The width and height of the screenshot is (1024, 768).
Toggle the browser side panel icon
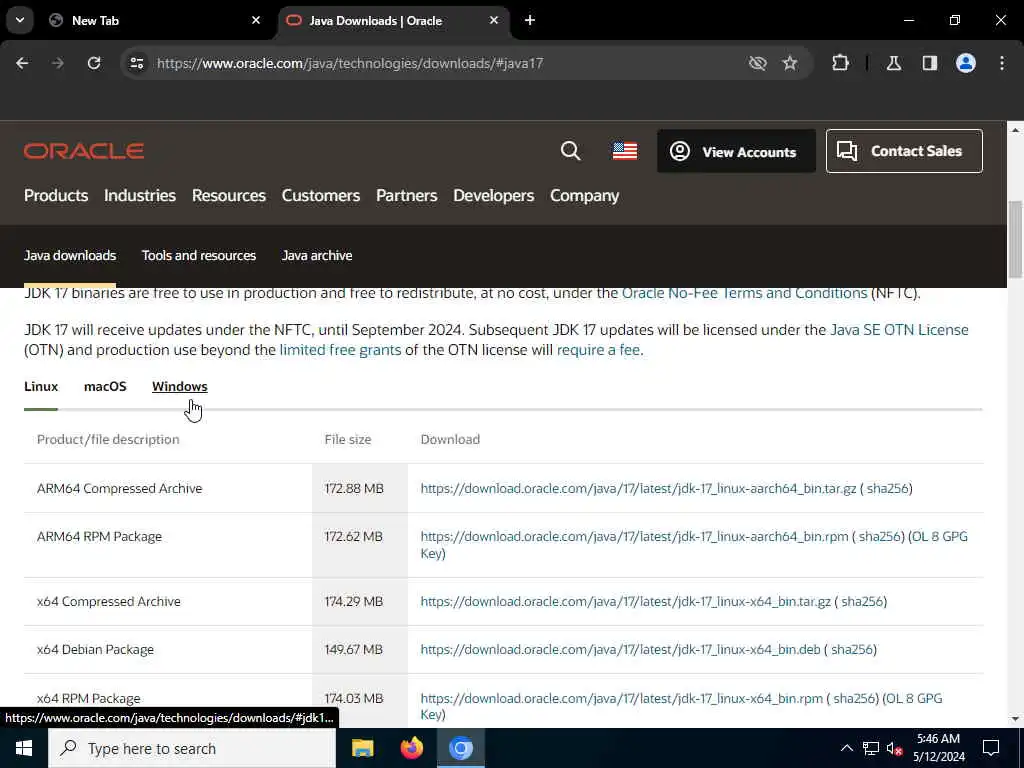point(930,63)
